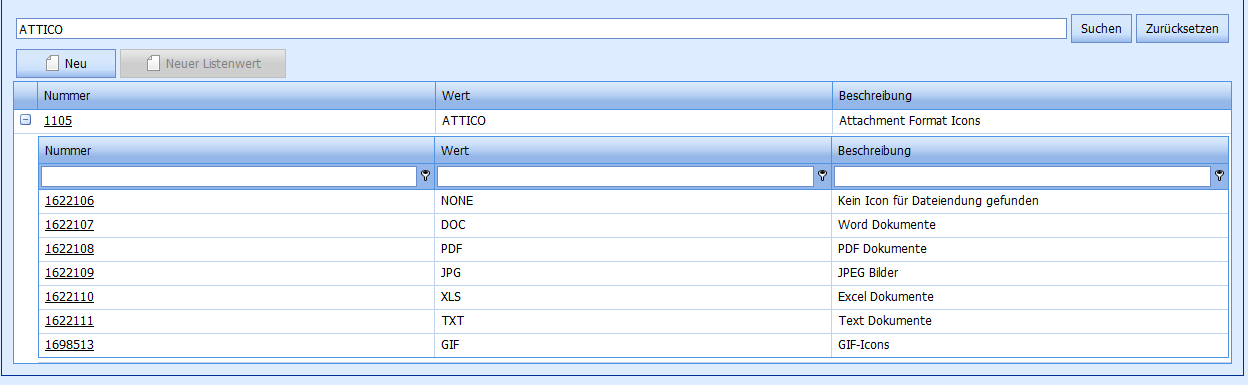The image size is (1248, 385).
Task: Click filter icon beside inner Beschreibung field
Action: coord(1219,176)
